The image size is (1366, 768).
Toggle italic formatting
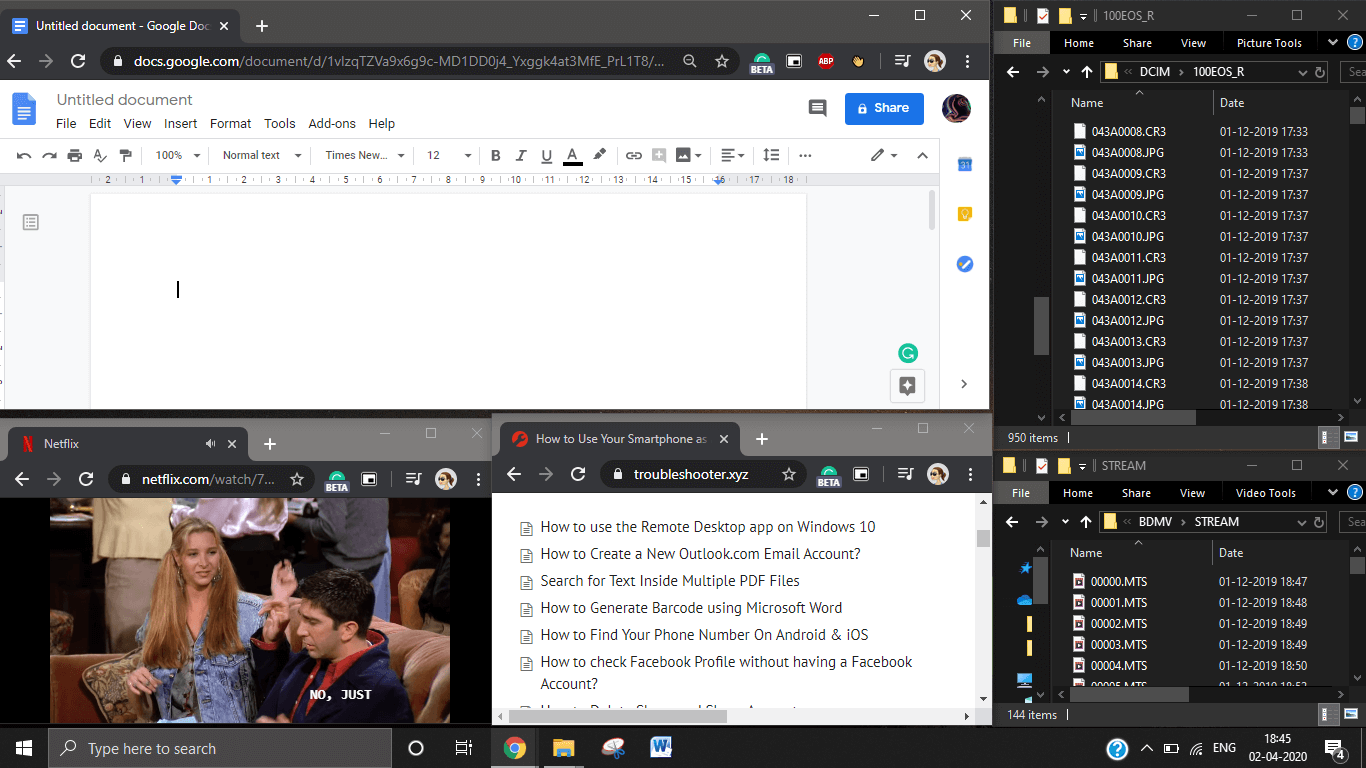coord(520,155)
